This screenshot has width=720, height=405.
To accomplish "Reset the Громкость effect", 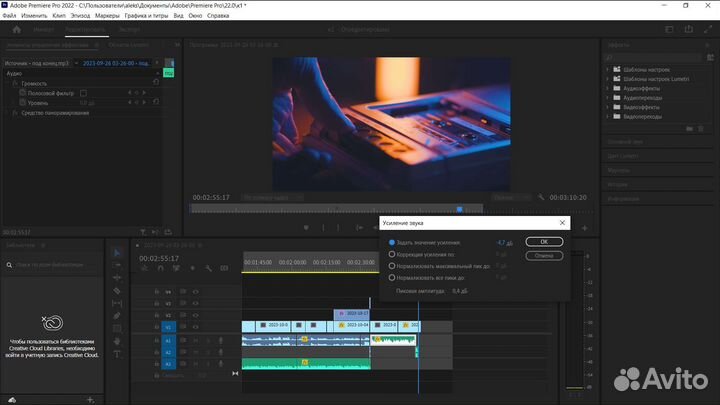I will (x=156, y=82).
